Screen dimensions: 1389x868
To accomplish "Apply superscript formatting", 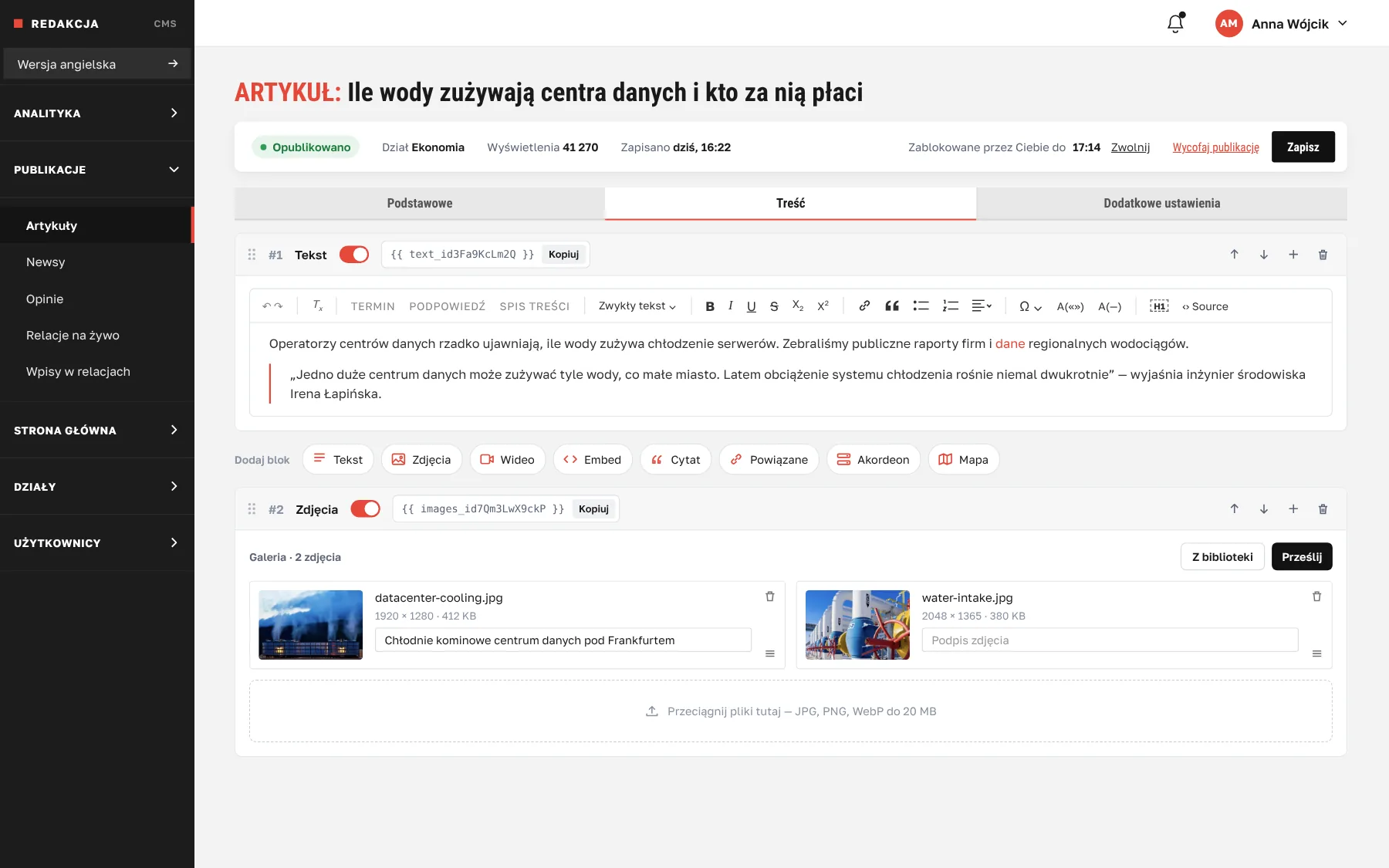I will coord(823,306).
